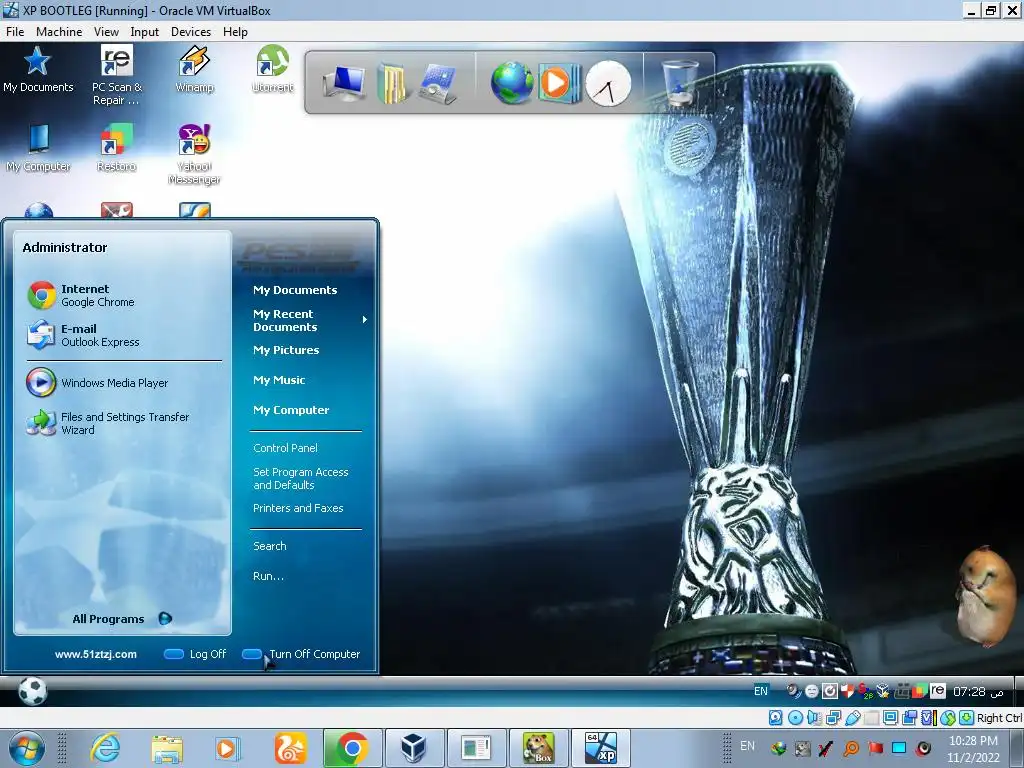Click VirtualBox display status icon
The width and height of the screenshot is (1024, 768).
tap(890, 718)
